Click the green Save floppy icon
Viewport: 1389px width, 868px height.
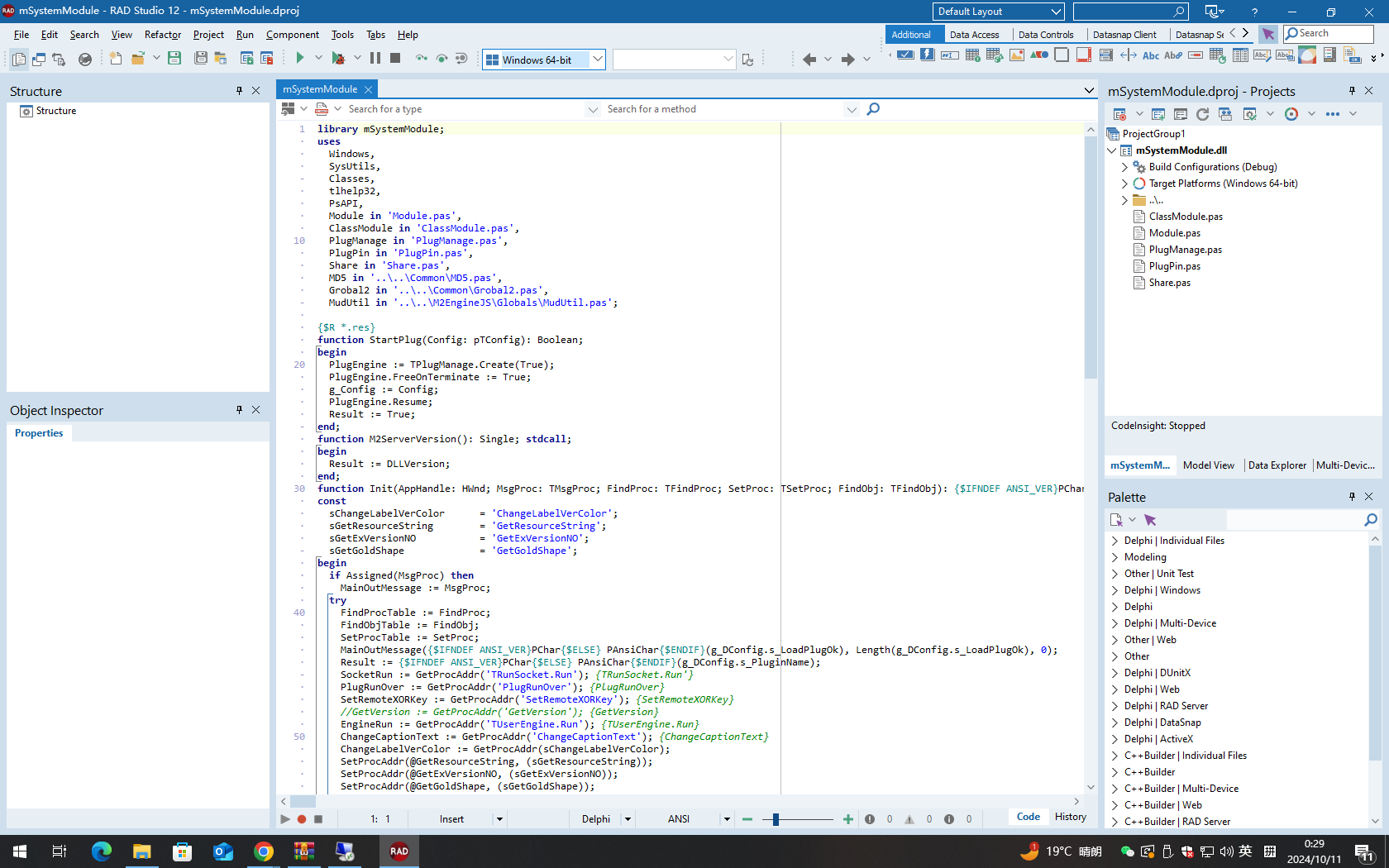[174, 58]
